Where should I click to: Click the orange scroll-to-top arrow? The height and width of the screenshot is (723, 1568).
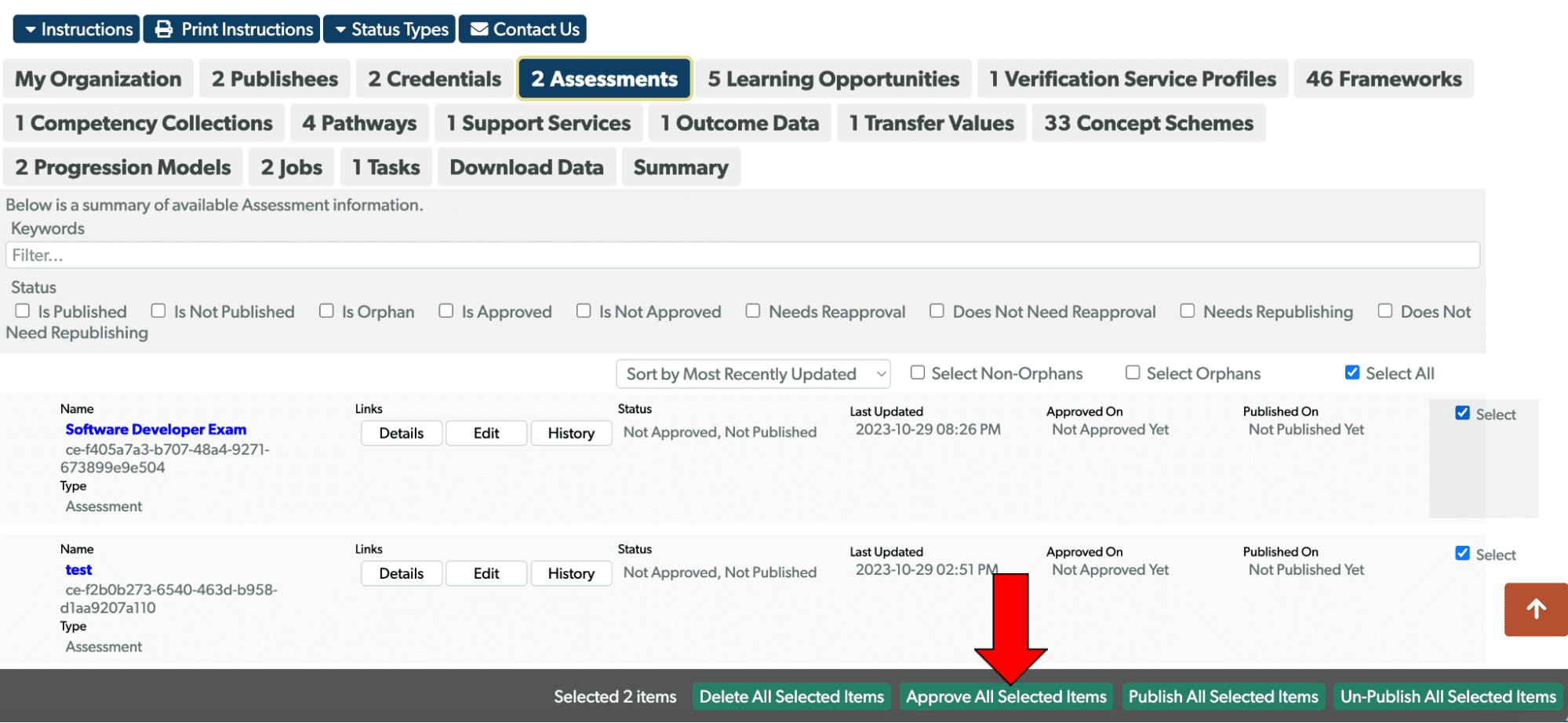[1534, 609]
